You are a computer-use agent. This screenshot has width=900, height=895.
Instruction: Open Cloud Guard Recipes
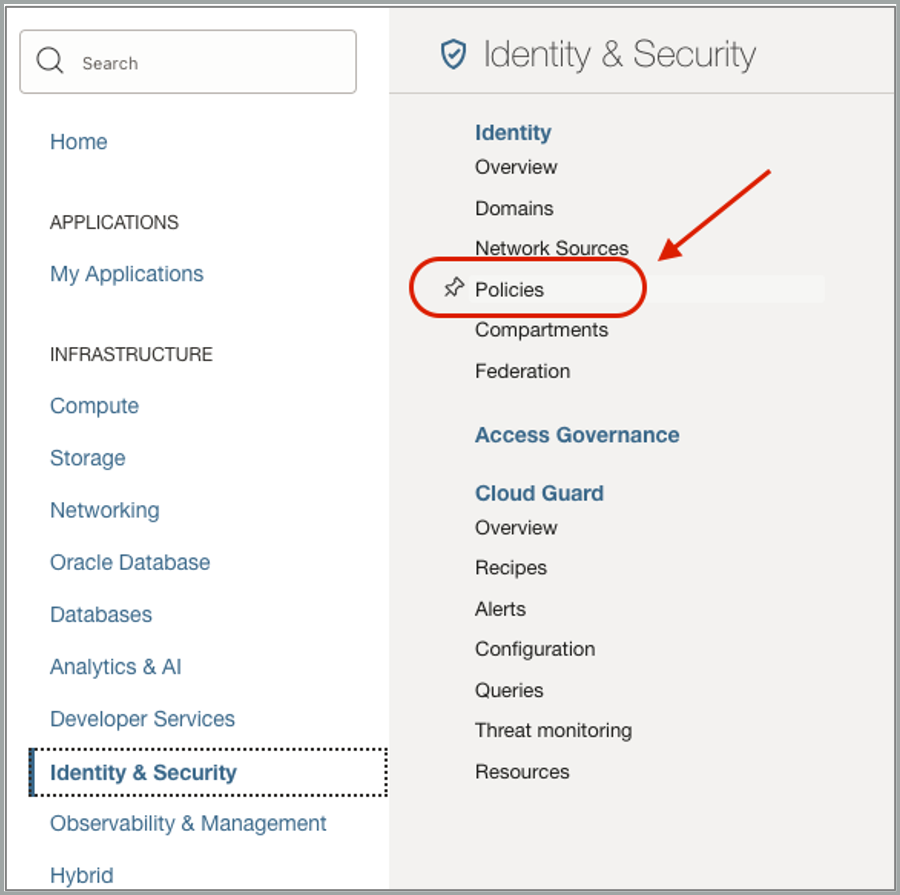[x=510, y=568]
